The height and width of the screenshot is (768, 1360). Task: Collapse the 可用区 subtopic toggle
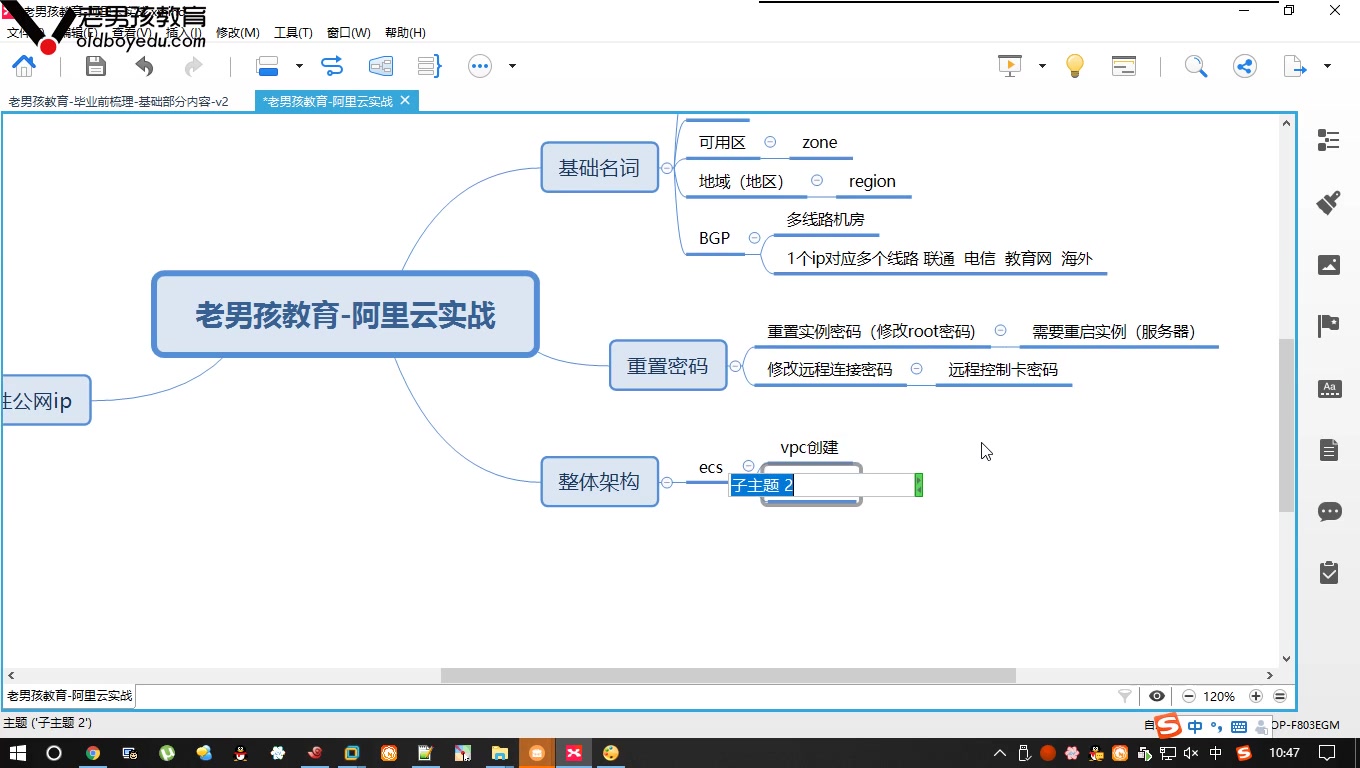[770, 142]
